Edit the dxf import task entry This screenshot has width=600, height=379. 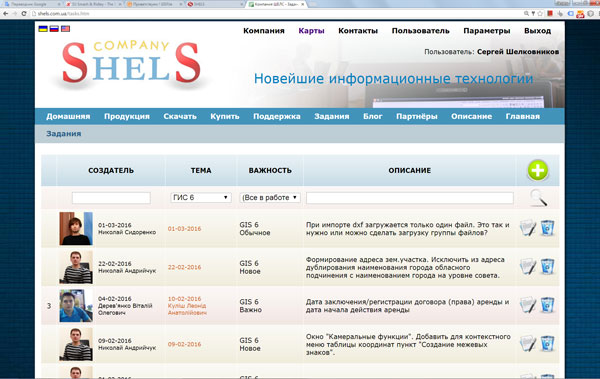pos(528,228)
